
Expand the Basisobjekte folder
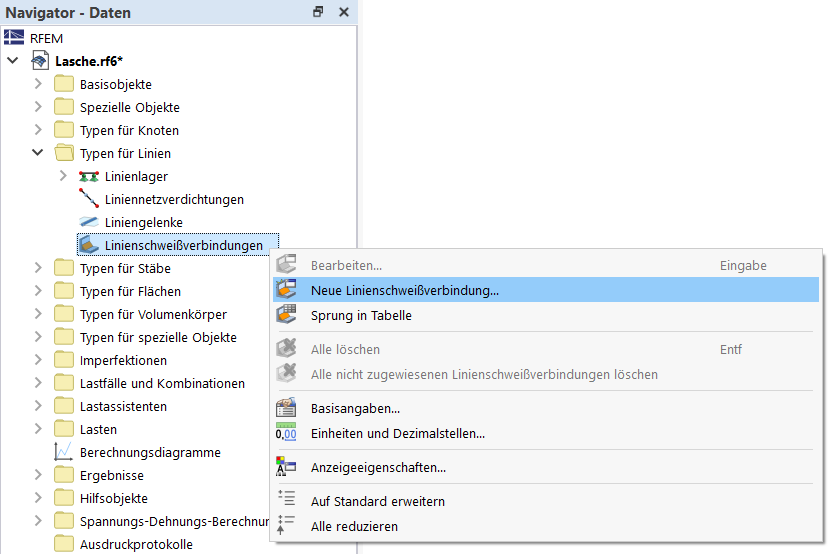(38, 84)
